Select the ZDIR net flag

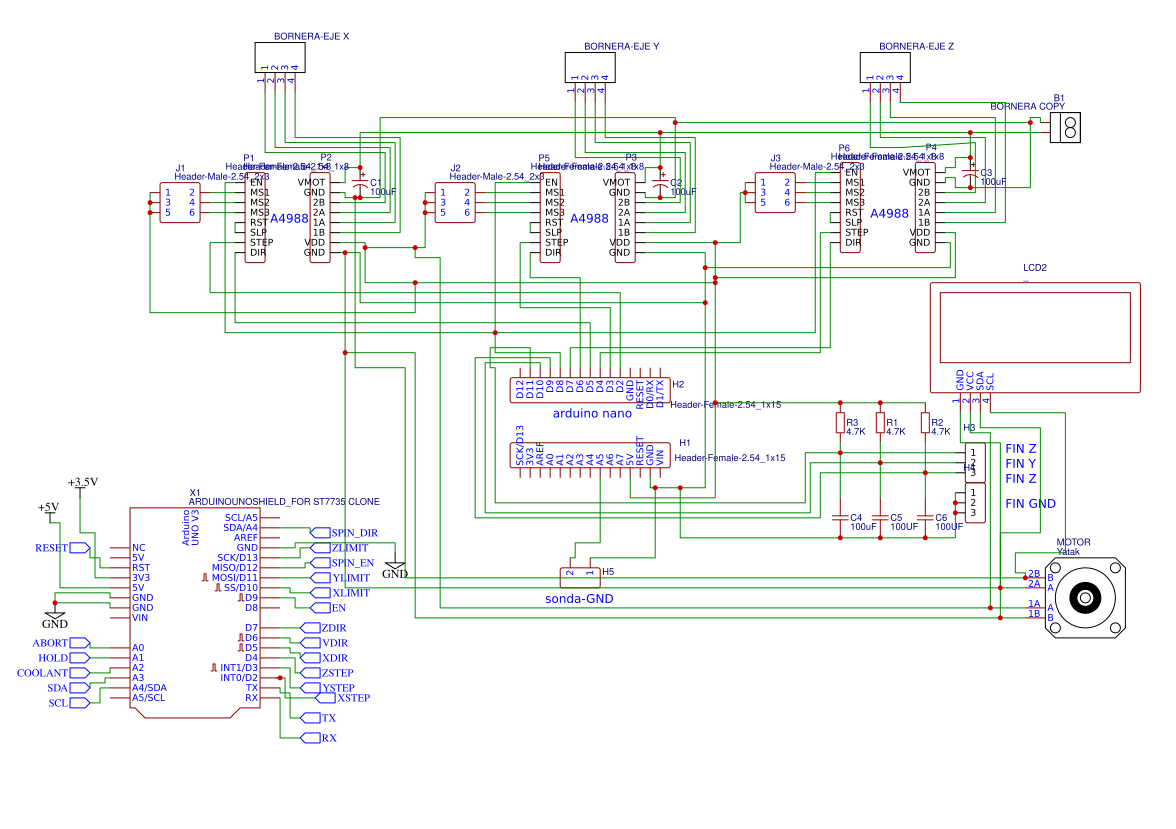pyautogui.click(x=323, y=628)
